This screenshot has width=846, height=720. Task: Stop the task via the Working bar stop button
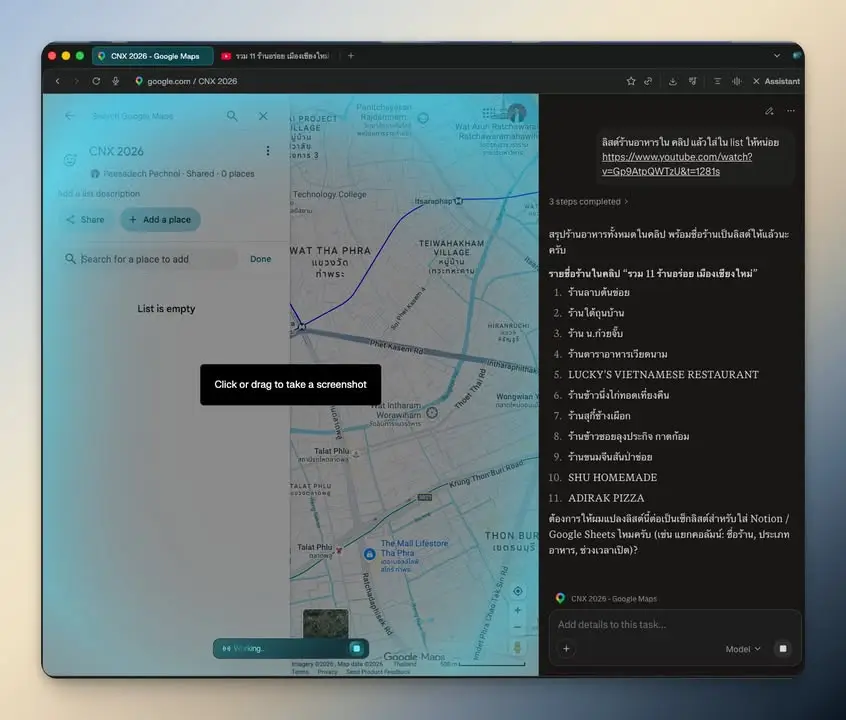(x=356, y=648)
